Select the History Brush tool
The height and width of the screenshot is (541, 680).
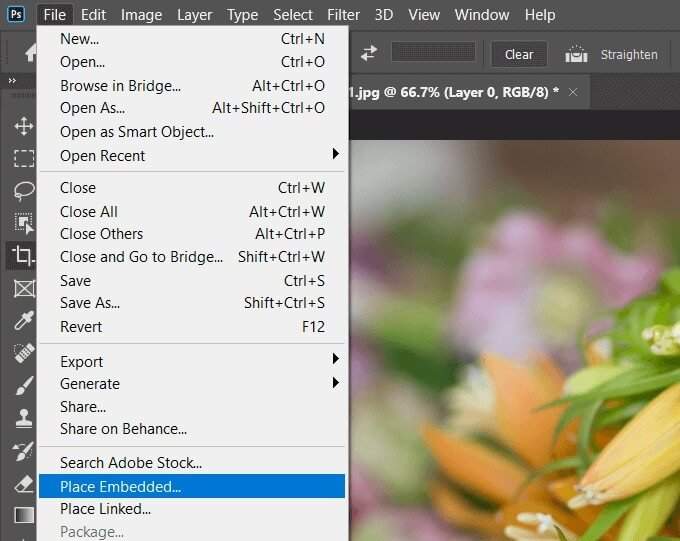[x=24, y=451]
